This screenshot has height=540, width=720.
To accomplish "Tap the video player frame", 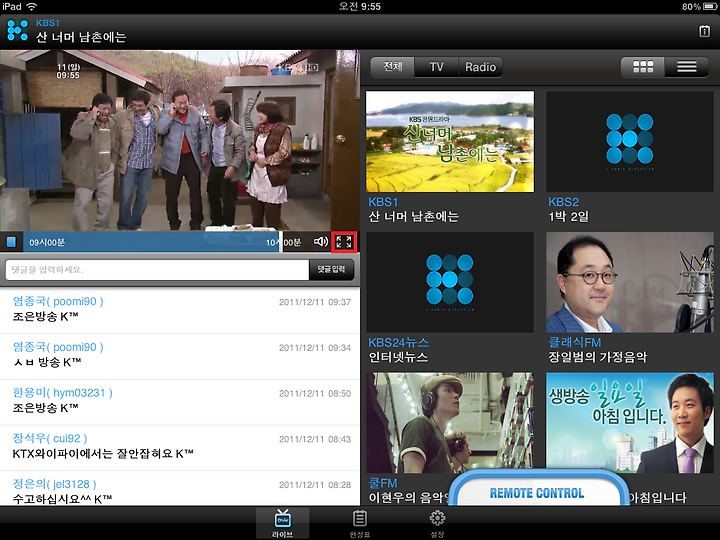I will click(x=180, y=140).
